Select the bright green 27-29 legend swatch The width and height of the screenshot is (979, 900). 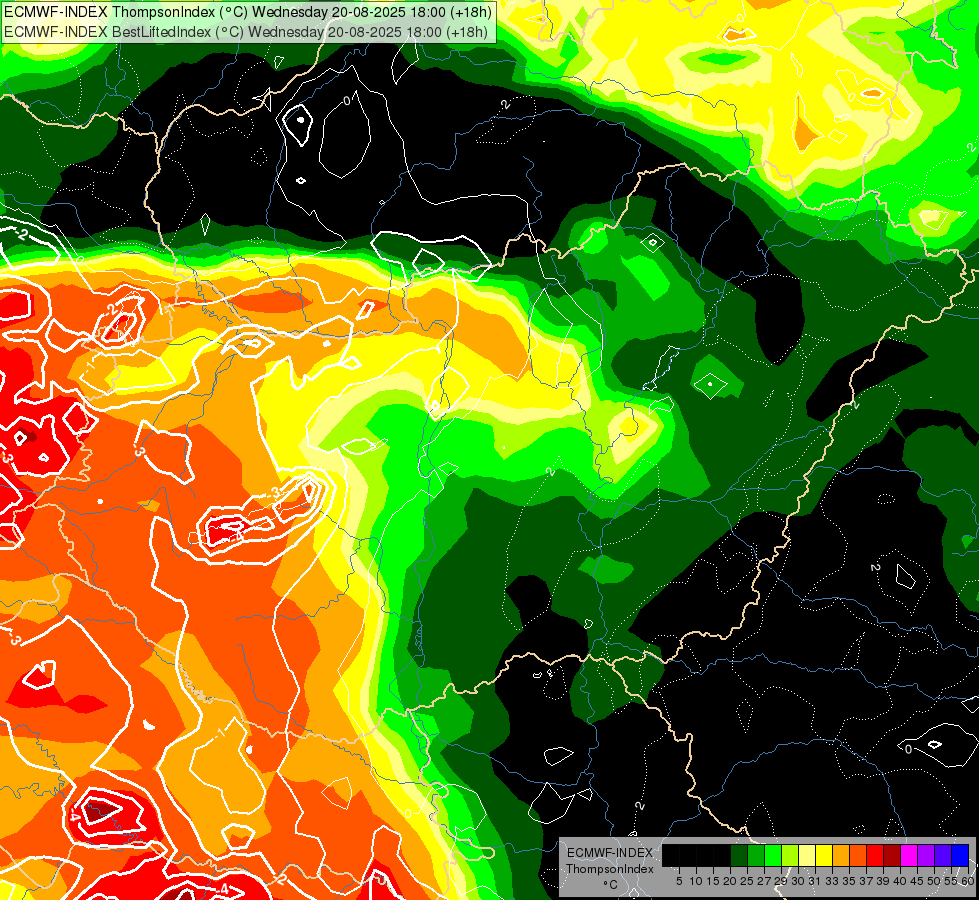tap(773, 855)
